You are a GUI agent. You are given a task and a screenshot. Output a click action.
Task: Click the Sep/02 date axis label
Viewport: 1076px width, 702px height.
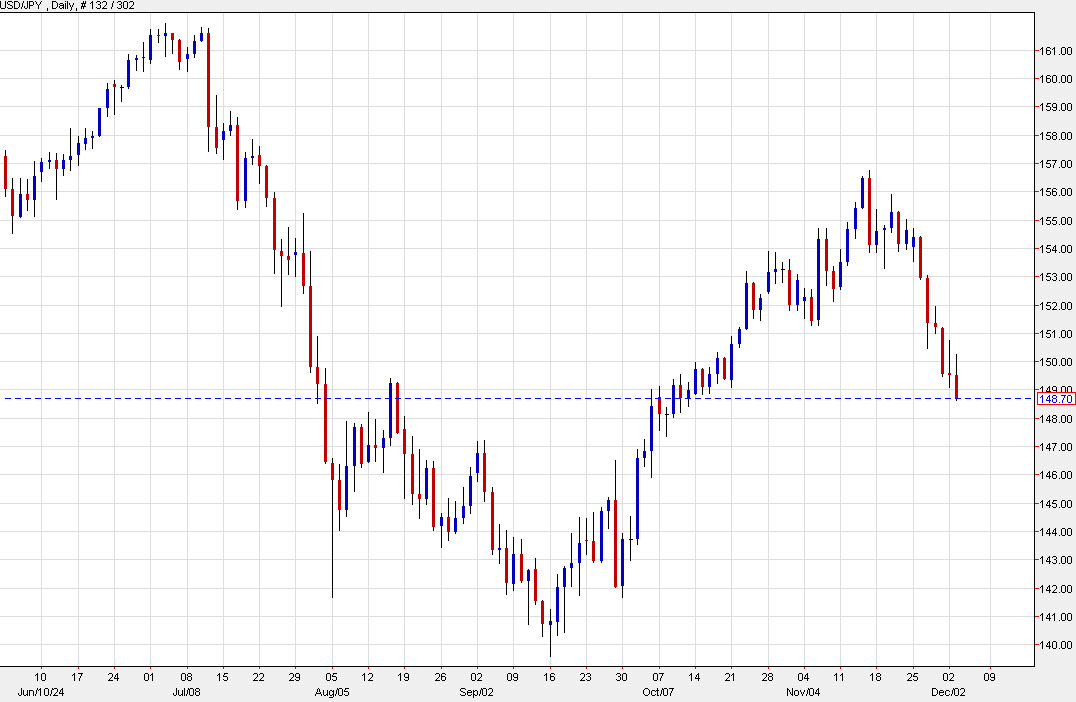click(x=477, y=689)
